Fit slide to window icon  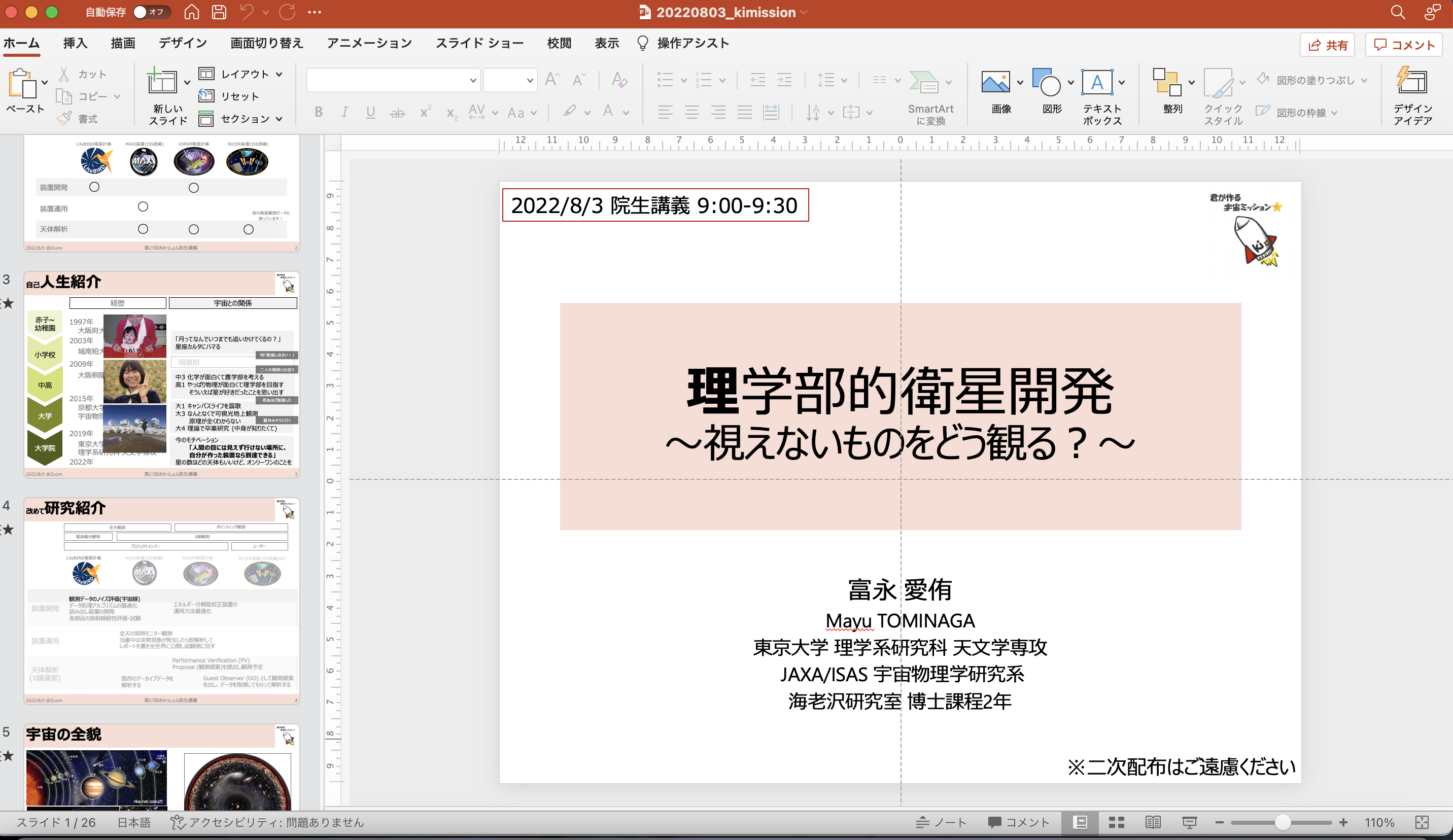(x=1421, y=822)
